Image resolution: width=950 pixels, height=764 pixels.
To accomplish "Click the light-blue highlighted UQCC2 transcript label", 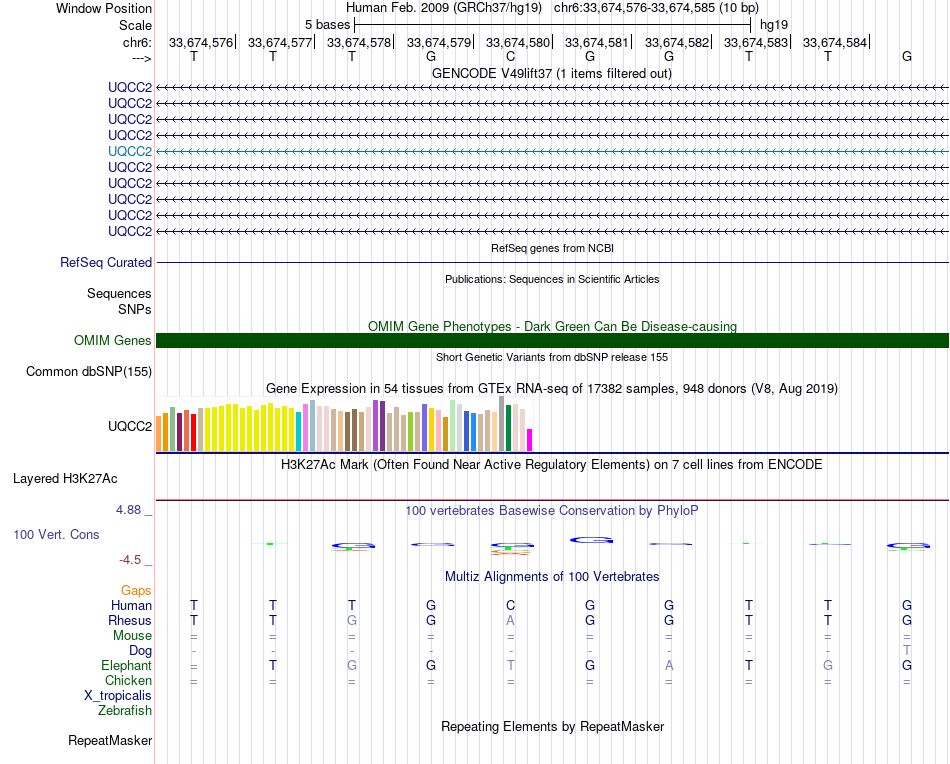I will pos(130,151).
